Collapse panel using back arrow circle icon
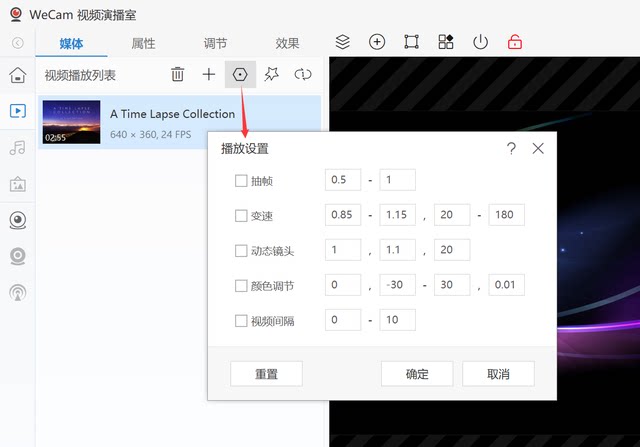Image resolution: width=640 pixels, height=447 pixels. 18,43
